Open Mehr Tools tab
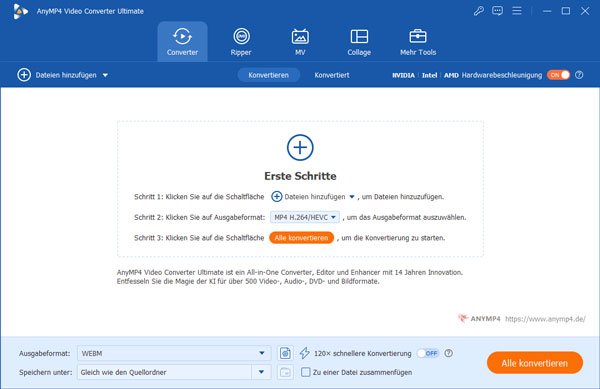The height and width of the screenshot is (389, 600). 418,42
